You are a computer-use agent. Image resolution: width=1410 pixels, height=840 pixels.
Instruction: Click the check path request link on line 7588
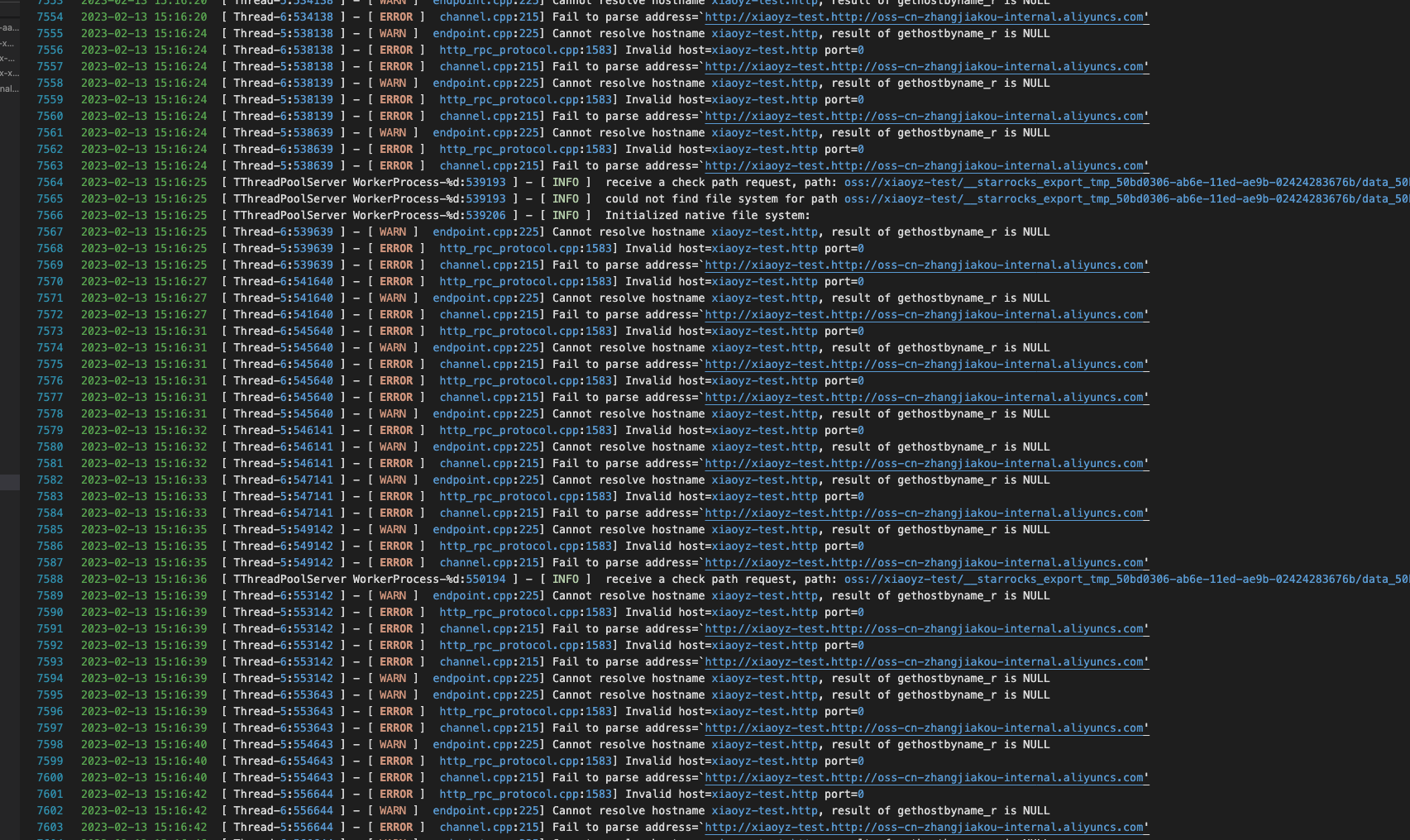1116,579
